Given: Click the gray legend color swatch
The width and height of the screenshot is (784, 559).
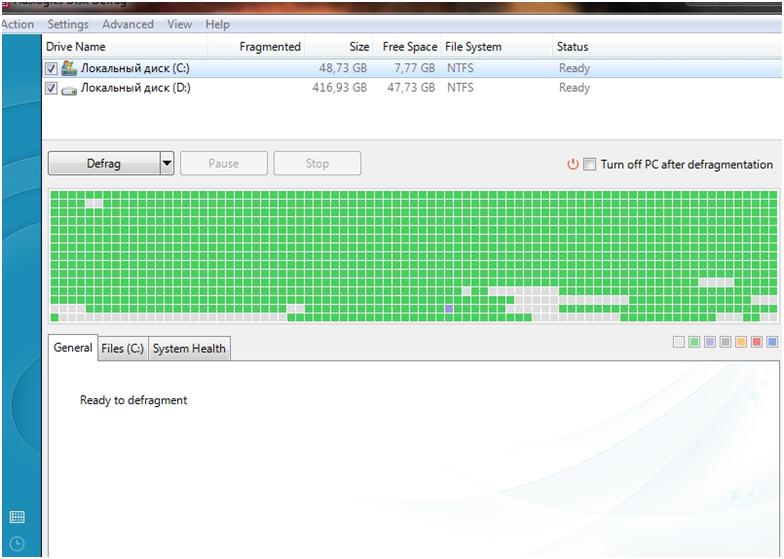Looking at the screenshot, I should point(726,342).
